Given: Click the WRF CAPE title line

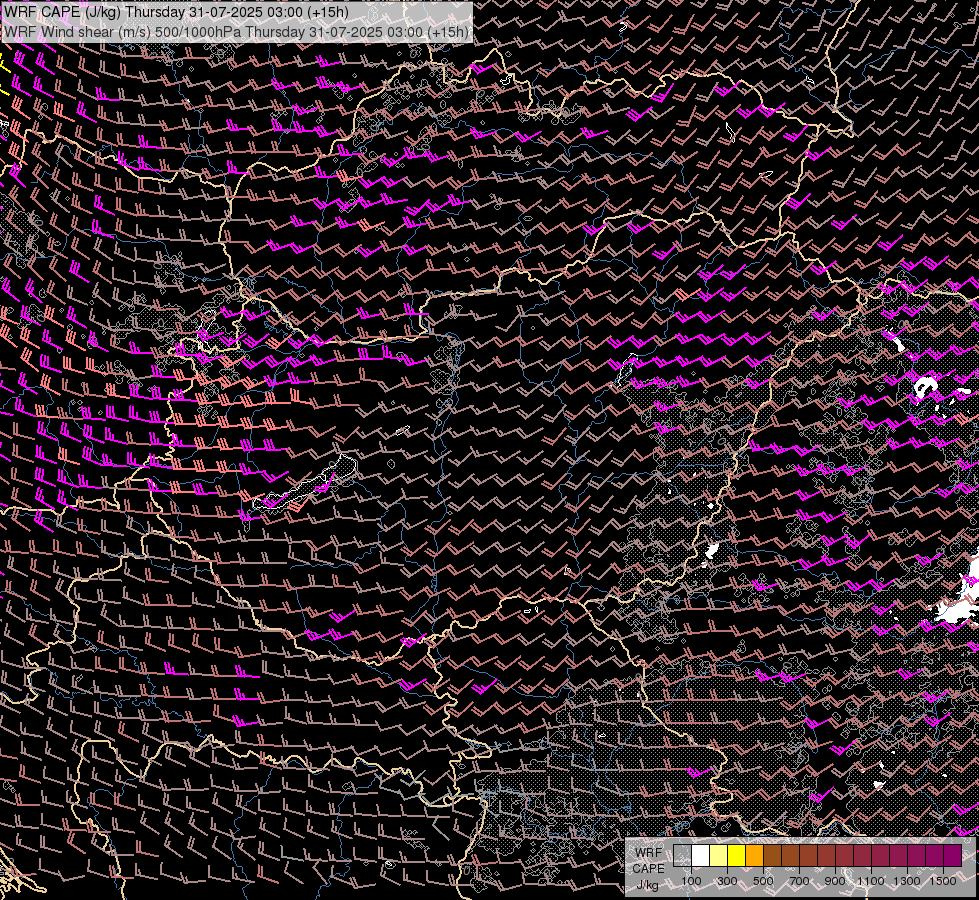Looking at the screenshot, I should pyautogui.click(x=176, y=12).
